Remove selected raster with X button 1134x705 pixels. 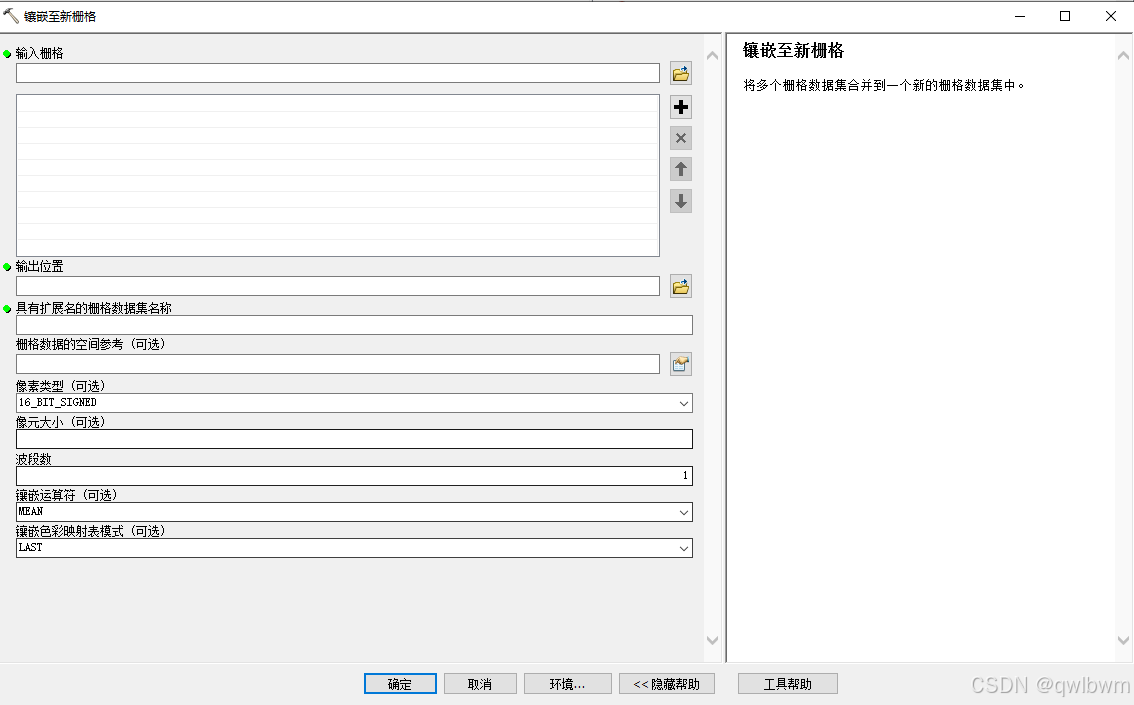click(x=681, y=138)
